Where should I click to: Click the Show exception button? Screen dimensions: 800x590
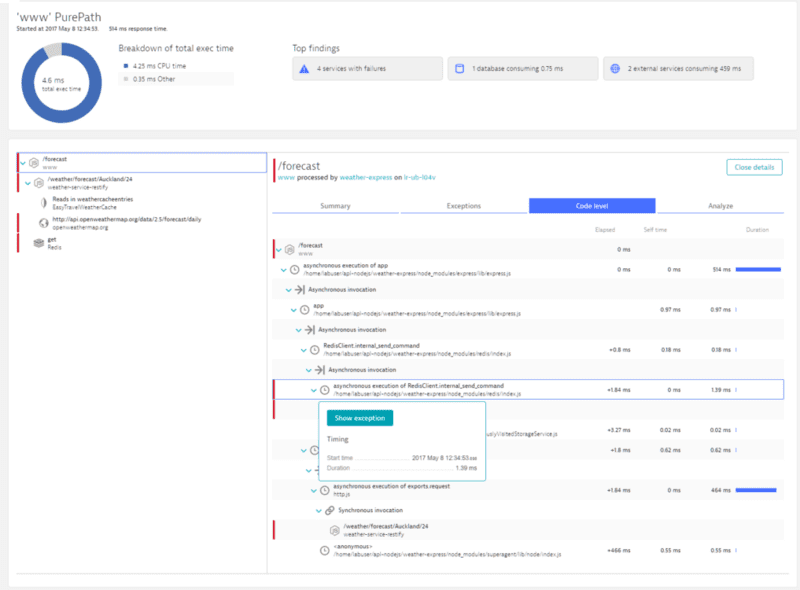click(x=360, y=418)
